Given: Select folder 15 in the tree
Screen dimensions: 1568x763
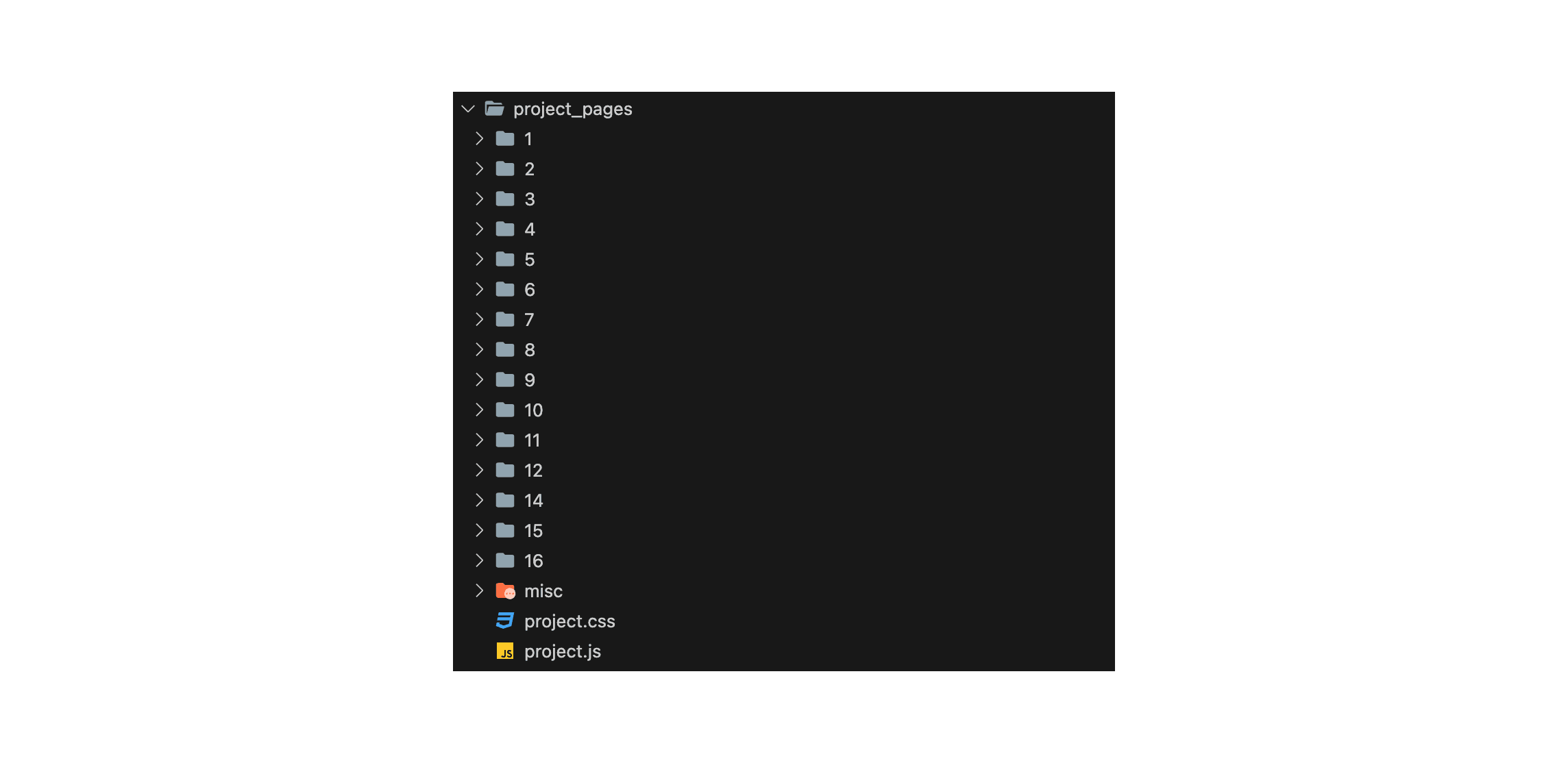Looking at the screenshot, I should (533, 530).
